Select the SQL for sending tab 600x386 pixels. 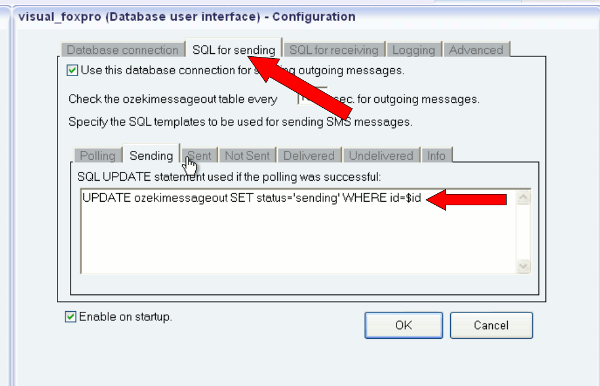[234, 49]
